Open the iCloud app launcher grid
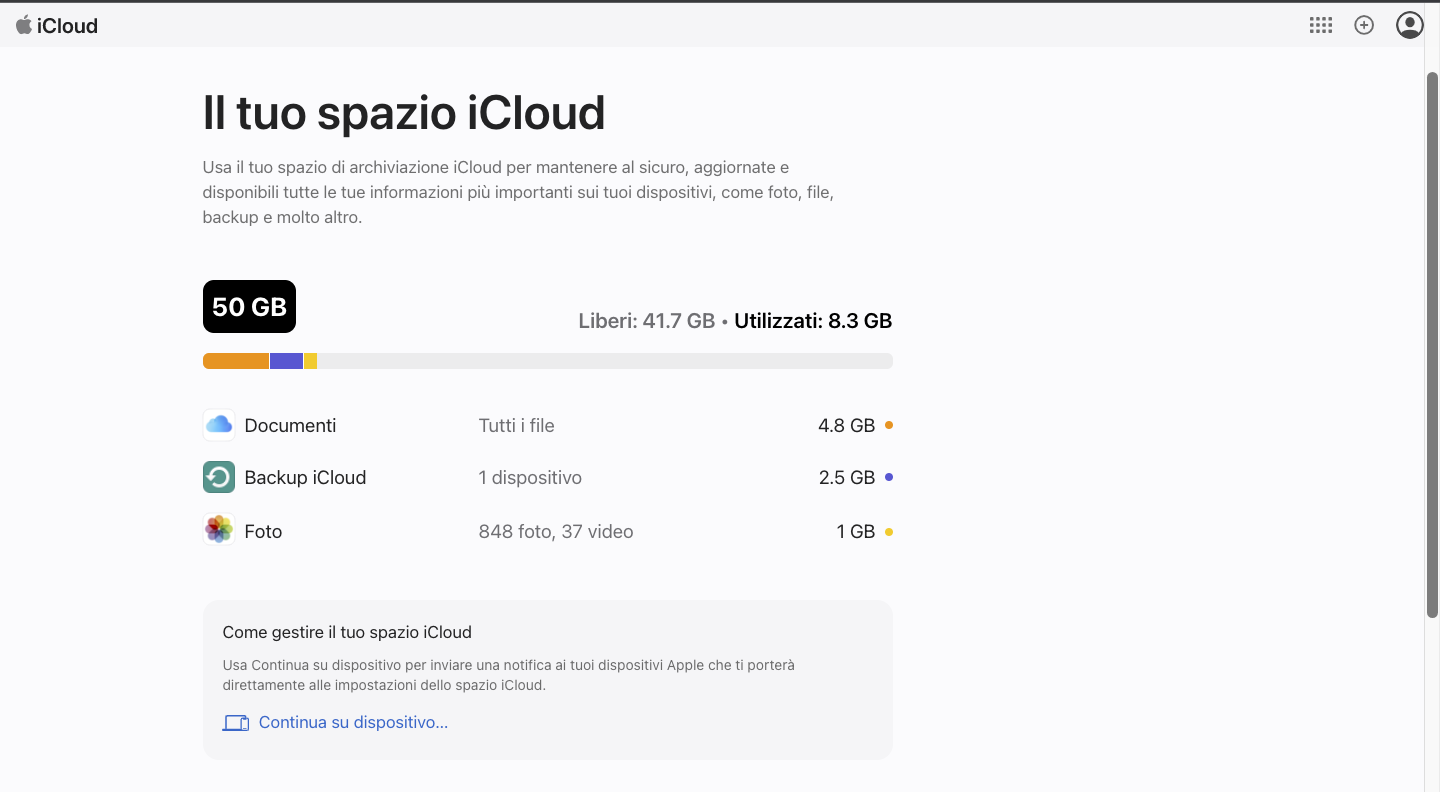Image resolution: width=1440 pixels, height=792 pixels. (1320, 25)
